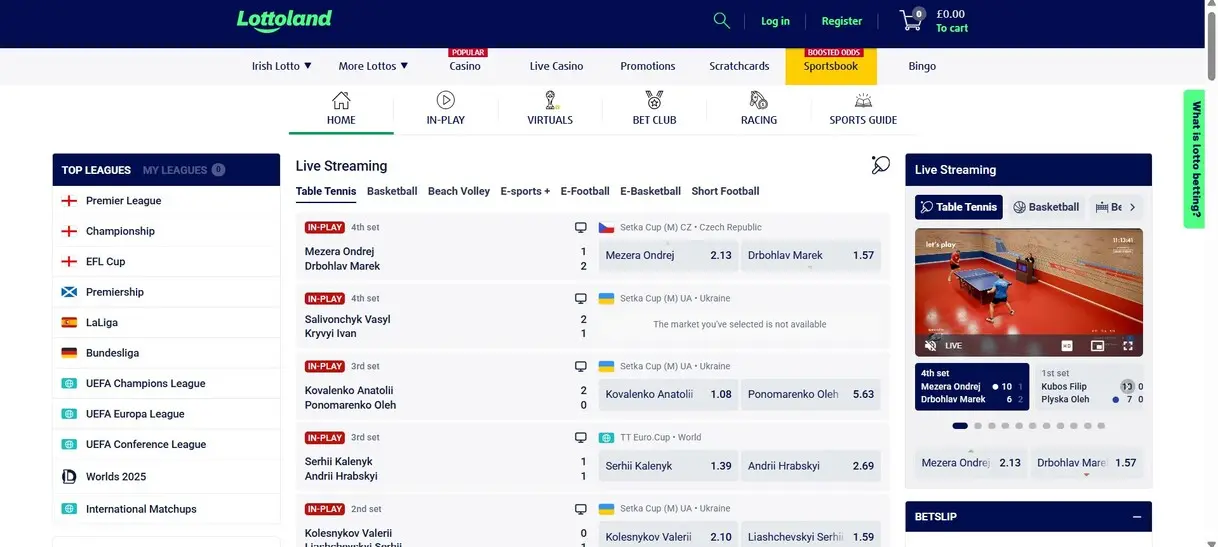Viewport: 1218px width, 547px height.
Task: Click the live table tennis video
Action: pyautogui.click(x=1029, y=292)
